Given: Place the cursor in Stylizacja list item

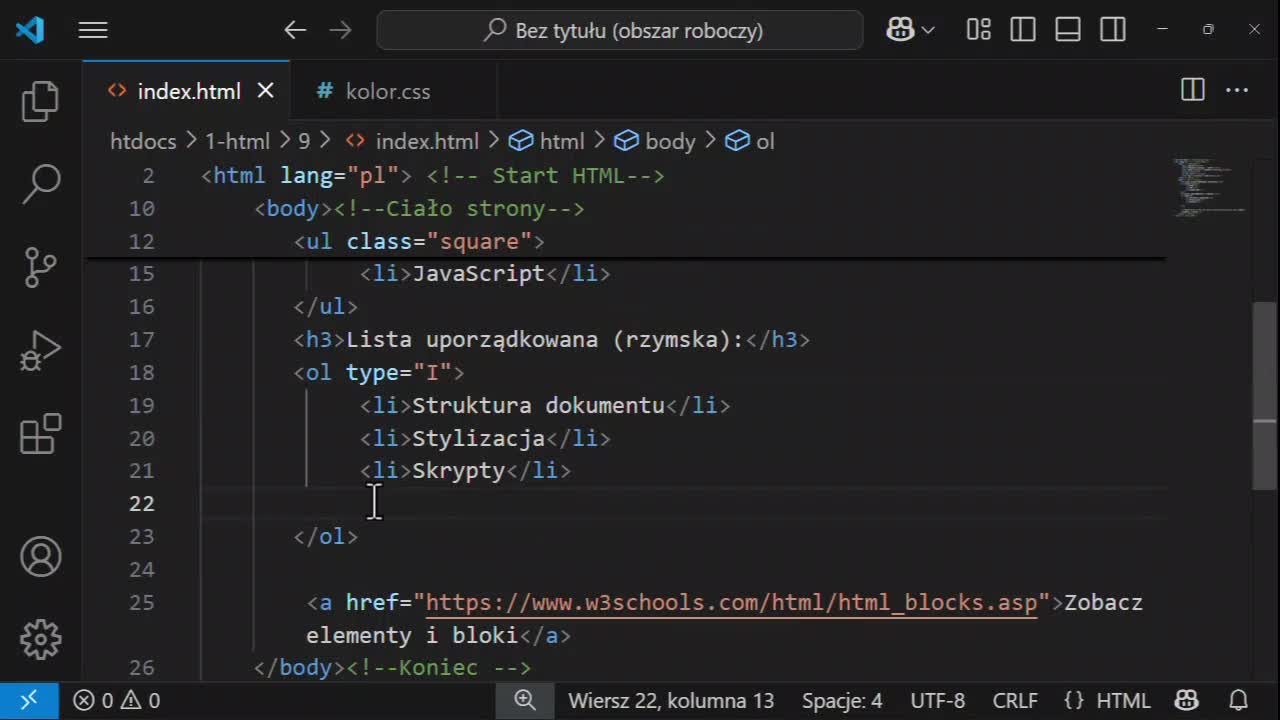Looking at the screenshot, I should [x=485, y=439].
